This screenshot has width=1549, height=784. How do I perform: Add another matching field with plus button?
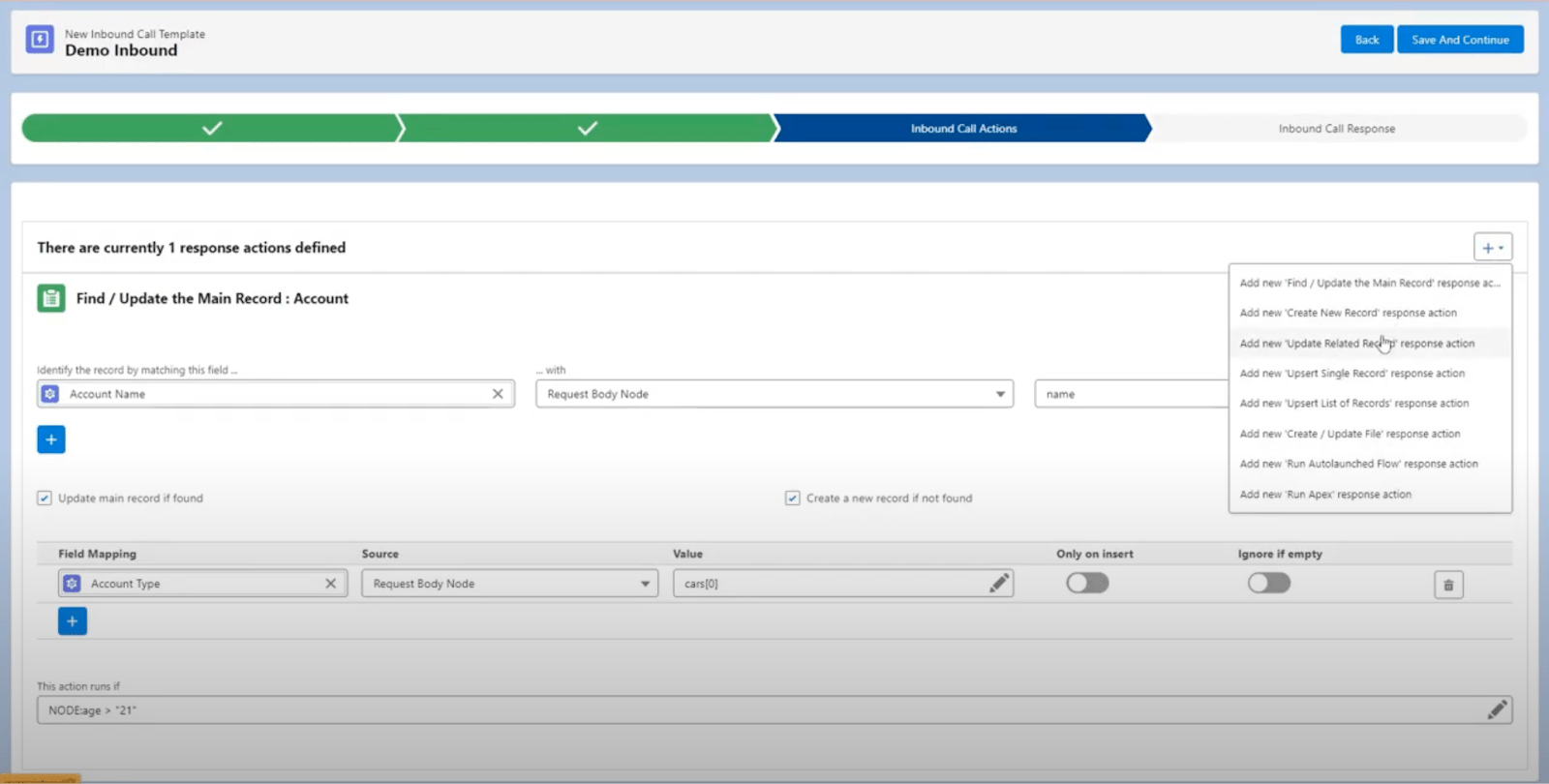(x=51, y=439)
